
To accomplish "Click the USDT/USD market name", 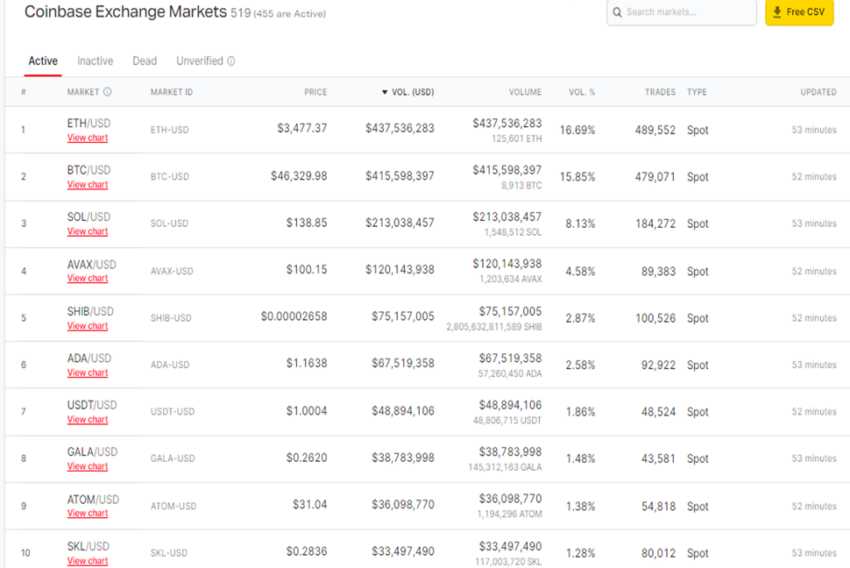I will pos(92,405).
